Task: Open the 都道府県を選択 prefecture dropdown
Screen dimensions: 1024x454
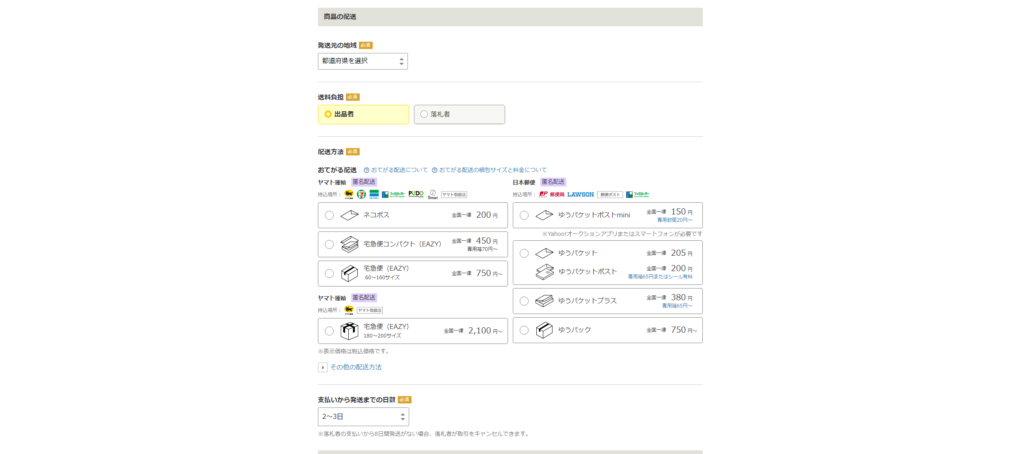Action: click(x=362, y=61)
